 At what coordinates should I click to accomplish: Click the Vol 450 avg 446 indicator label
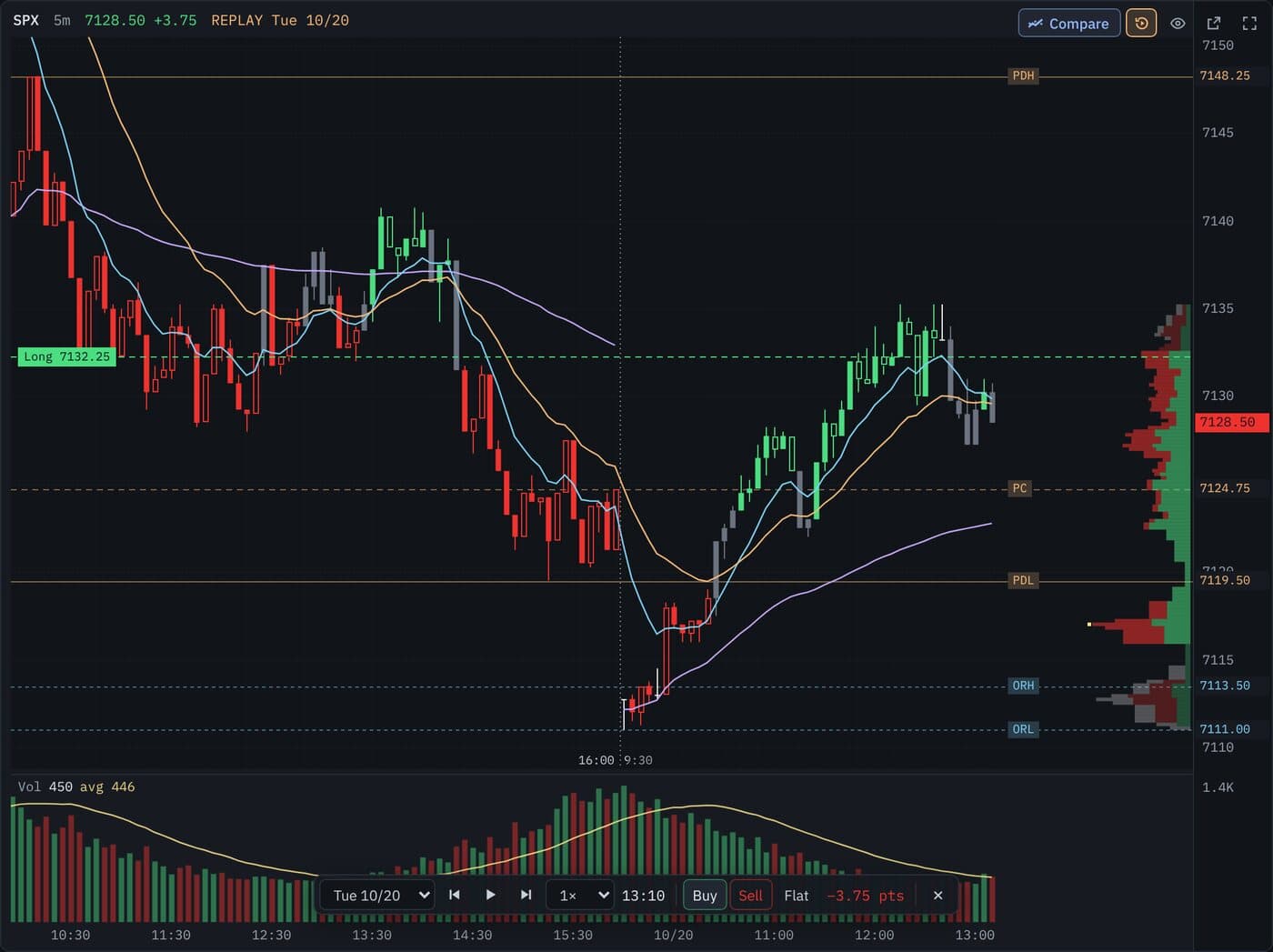tap(76, 787)
